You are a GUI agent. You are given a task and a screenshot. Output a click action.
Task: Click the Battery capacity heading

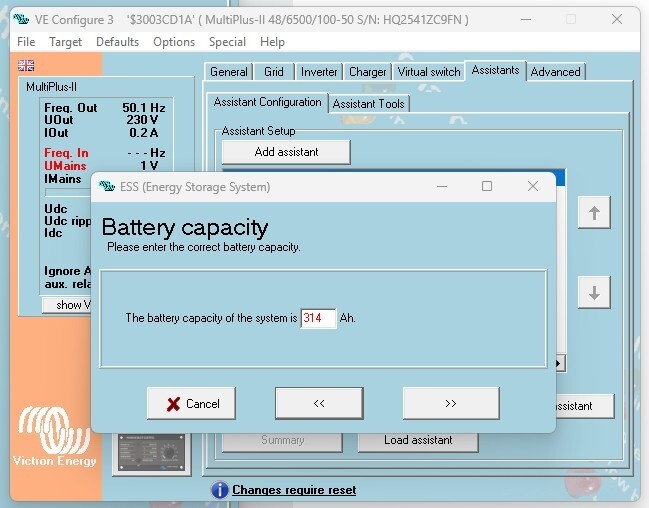(x=185, y=228)
